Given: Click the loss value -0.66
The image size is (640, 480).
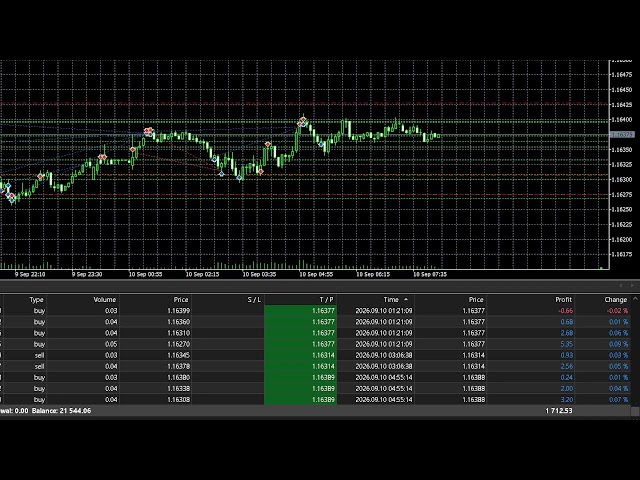Looking at the screenshot, I should pyautogui.click(x=565, y=311).
